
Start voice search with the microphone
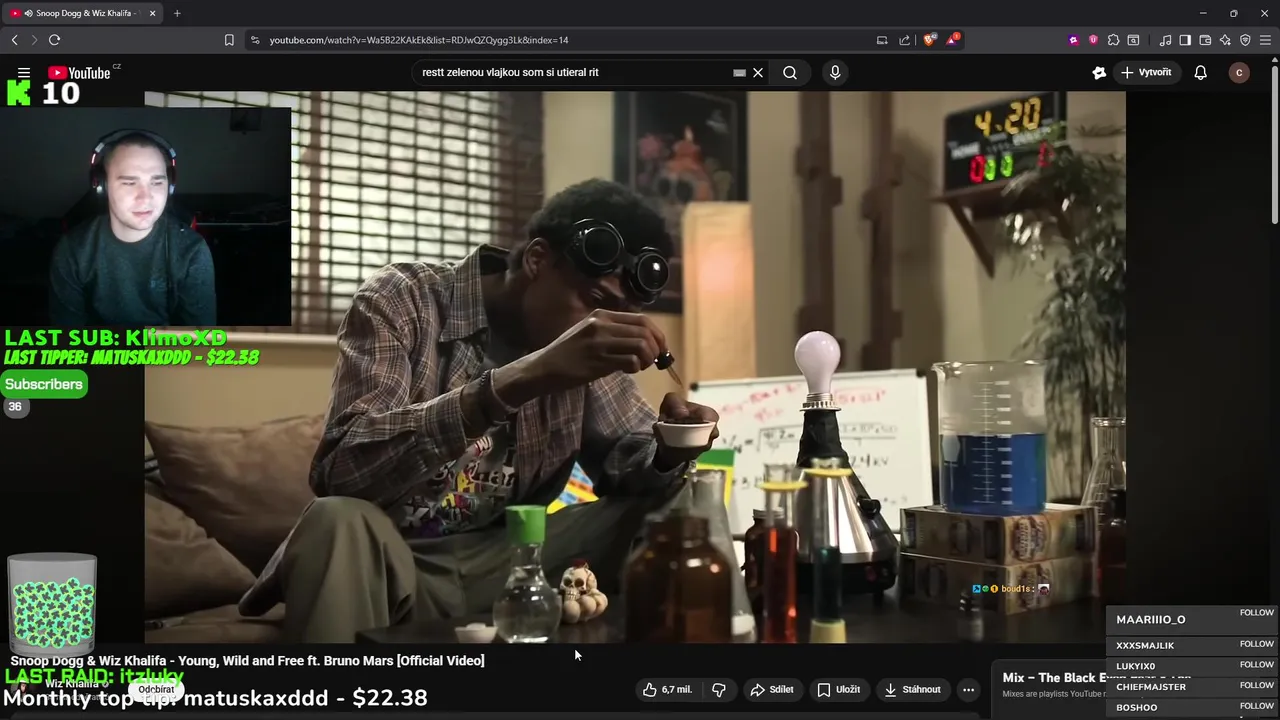[x=835, y=72]
